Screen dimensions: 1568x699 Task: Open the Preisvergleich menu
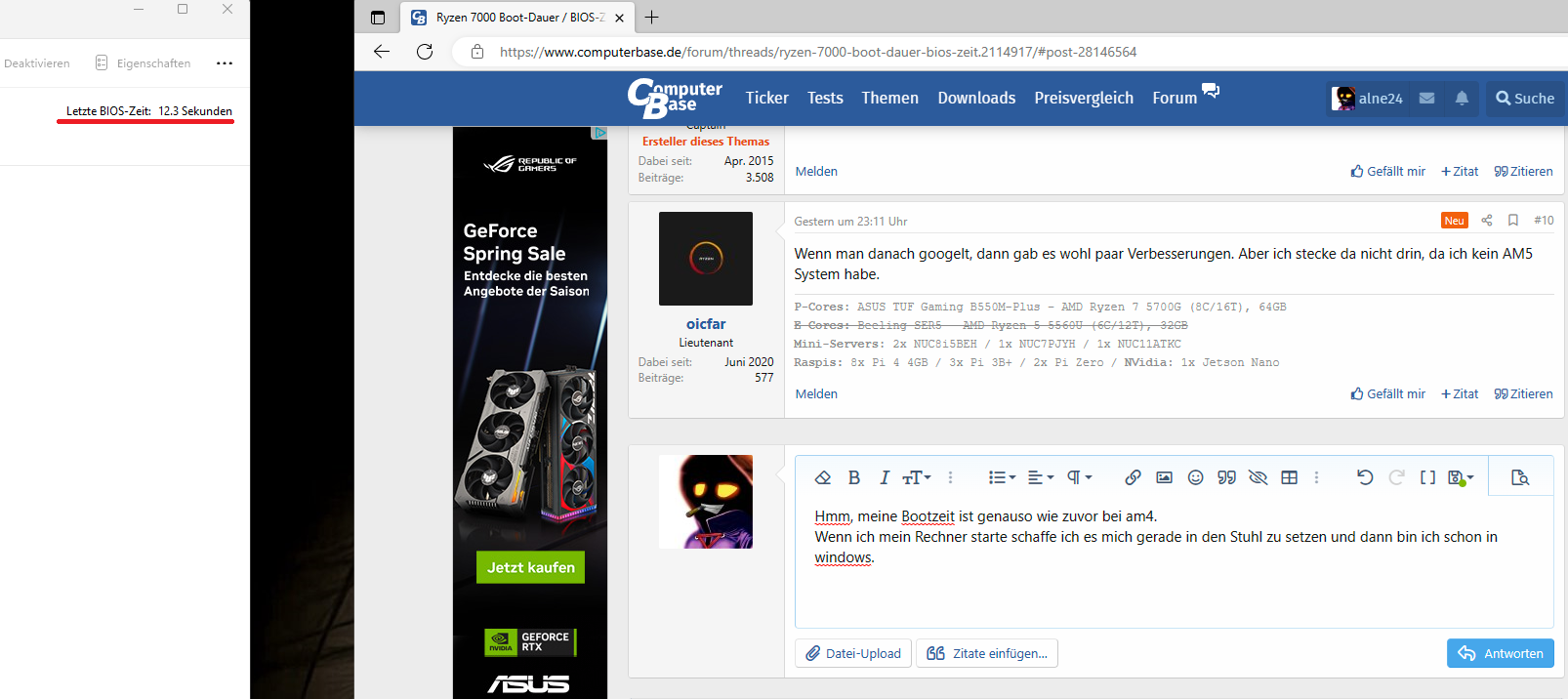click(x=1084, y=98)
